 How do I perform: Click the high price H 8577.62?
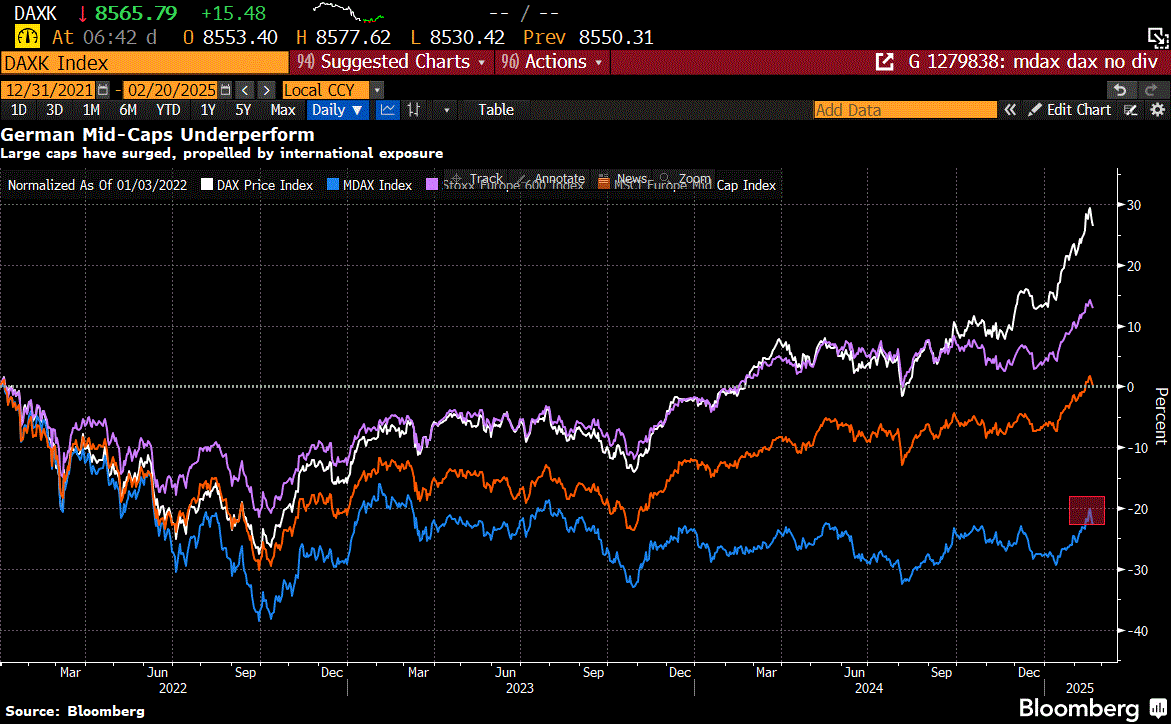pyautogui.click(x=344, y=37)
